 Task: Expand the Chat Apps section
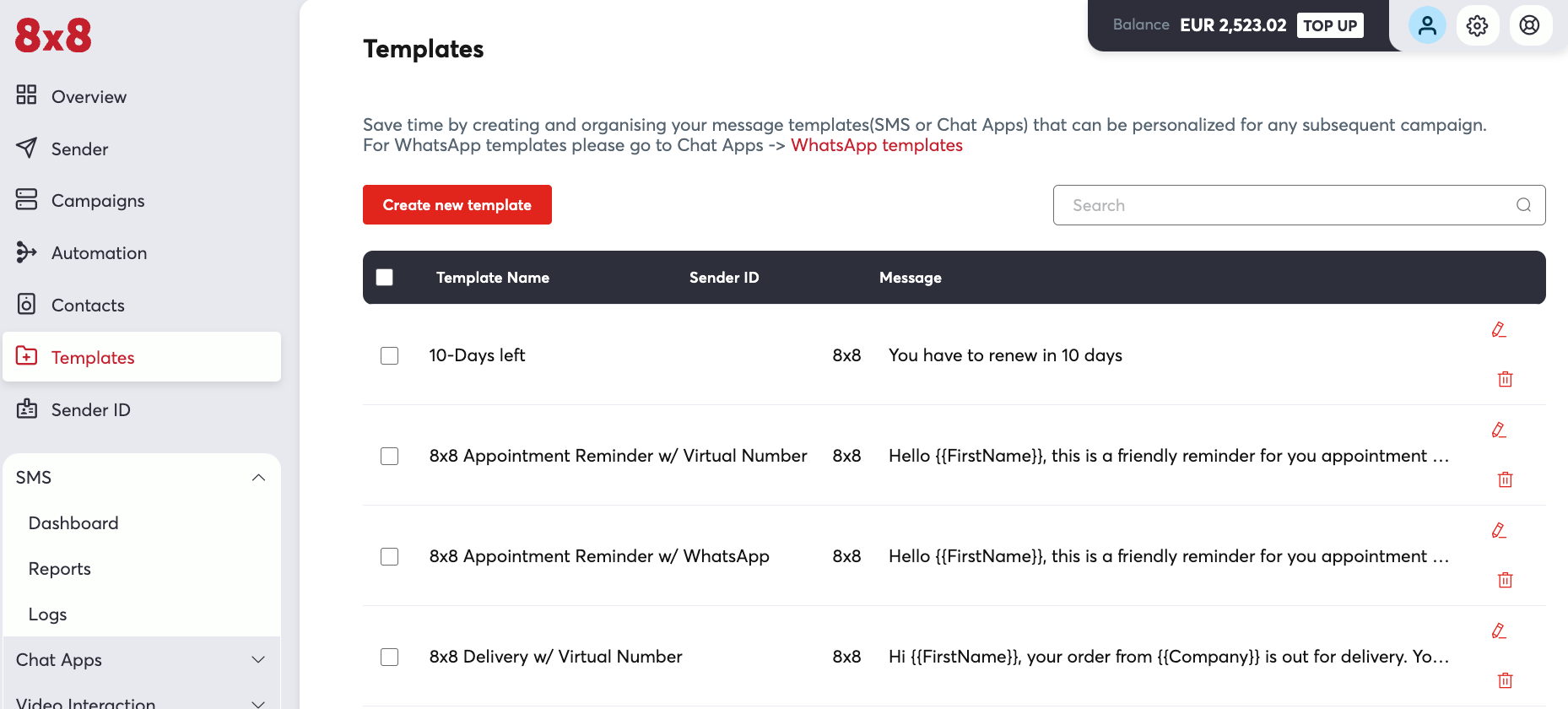259,659
